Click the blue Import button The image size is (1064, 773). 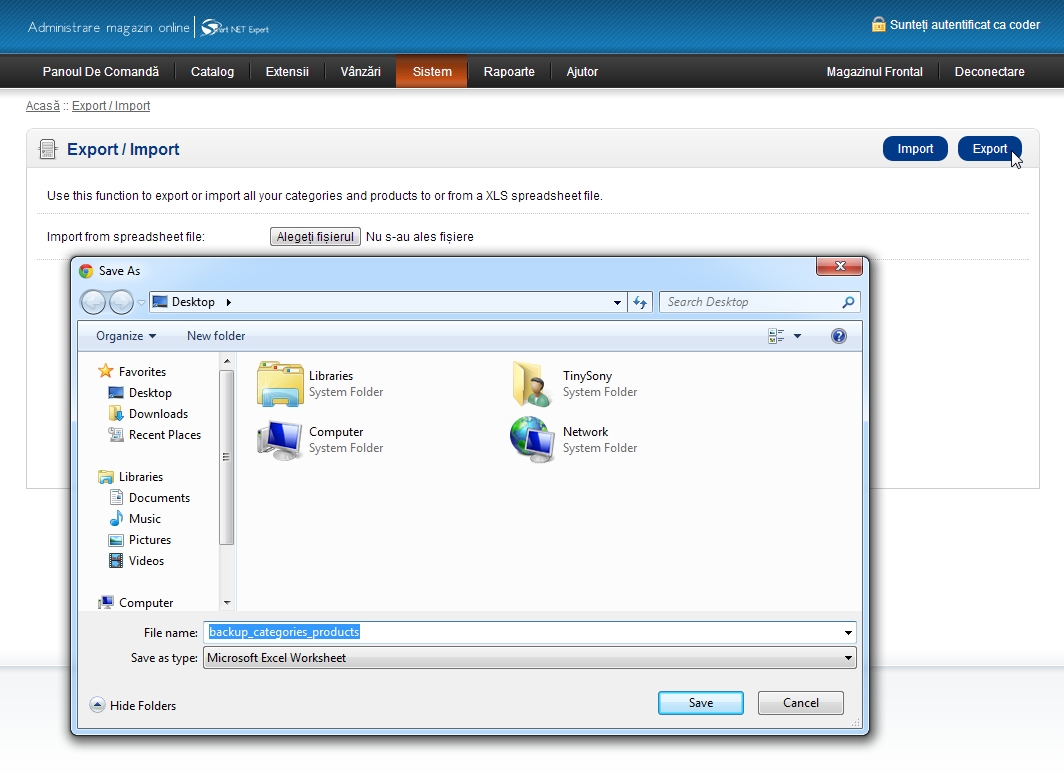915,149
